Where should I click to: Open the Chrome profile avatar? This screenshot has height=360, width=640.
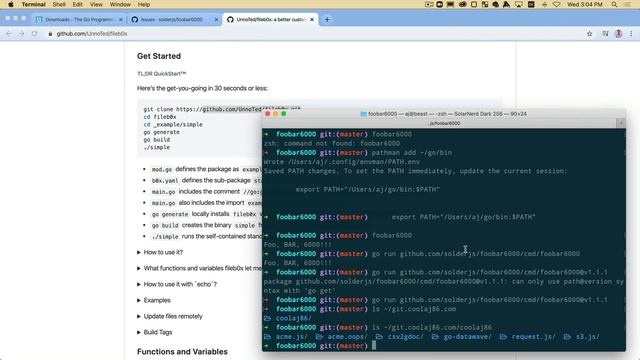click(x=618, y=34)
